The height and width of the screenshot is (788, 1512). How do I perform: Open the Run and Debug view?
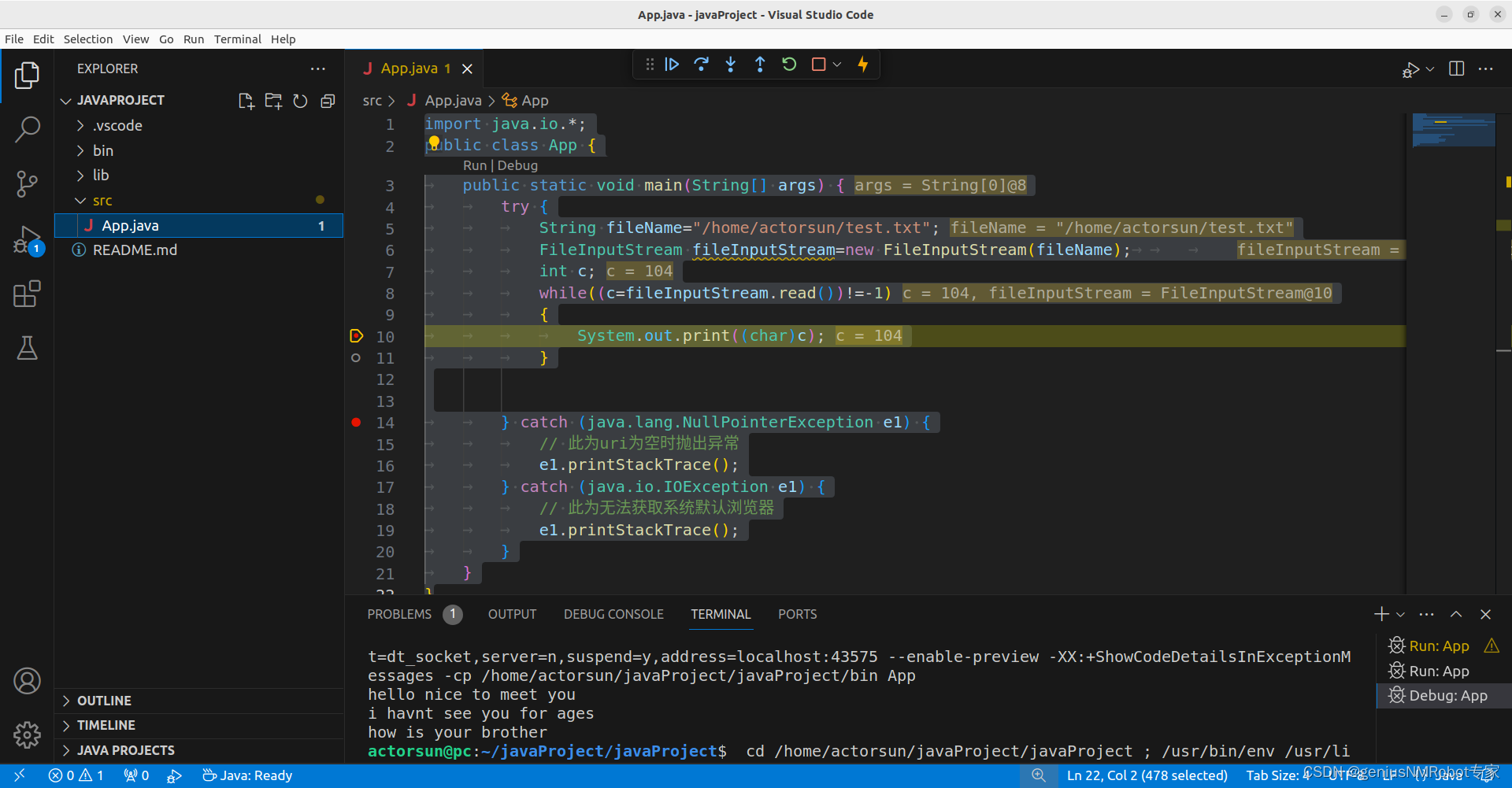click(27, 239)
